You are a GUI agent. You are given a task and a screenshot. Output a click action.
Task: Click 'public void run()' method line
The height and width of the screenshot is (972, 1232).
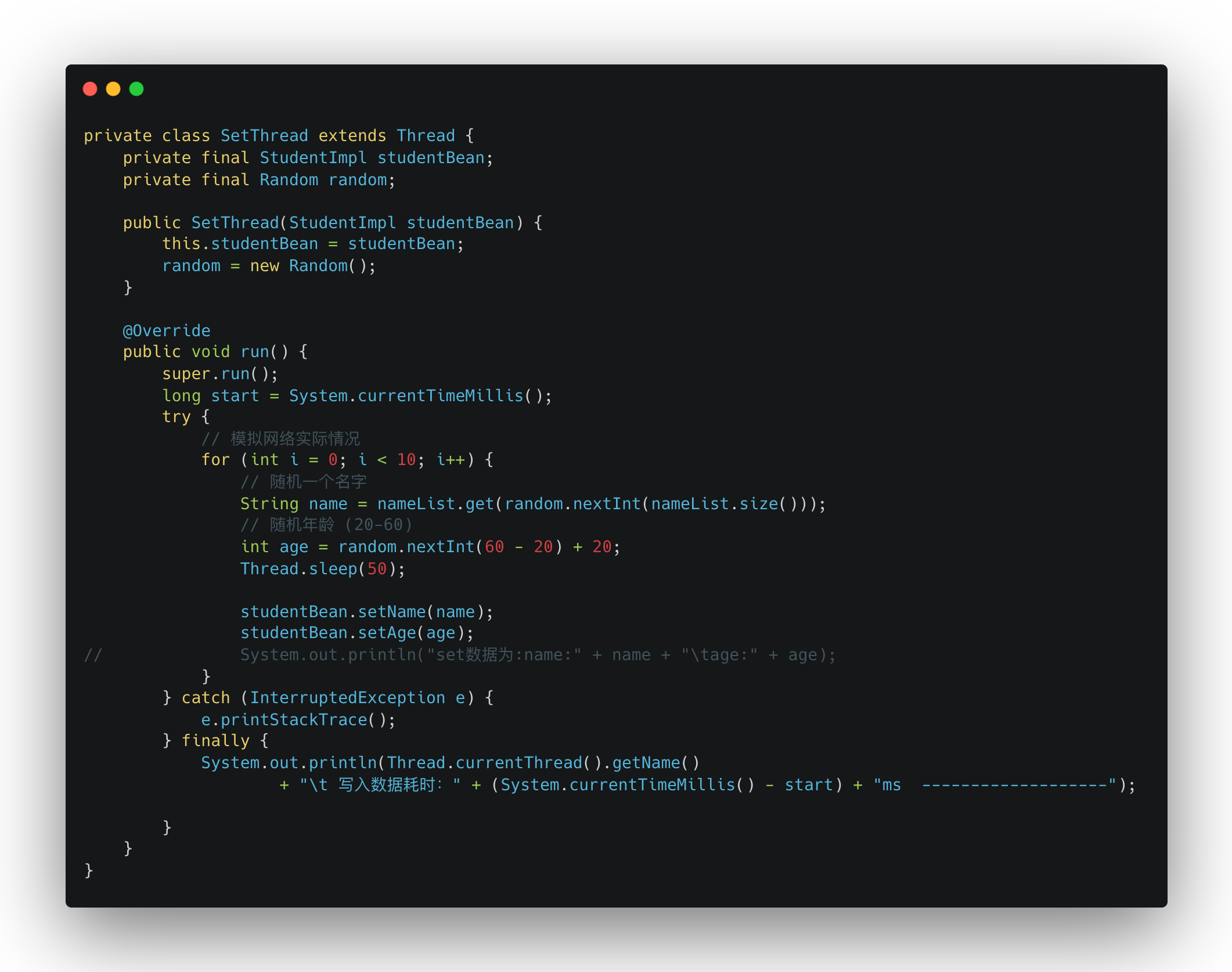pos(215,352)
